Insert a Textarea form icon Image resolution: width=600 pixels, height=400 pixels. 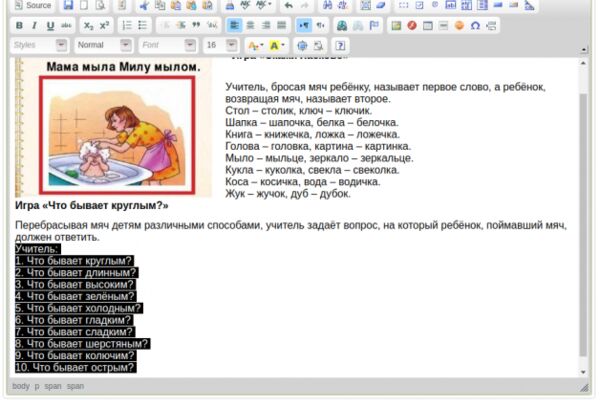466,5
